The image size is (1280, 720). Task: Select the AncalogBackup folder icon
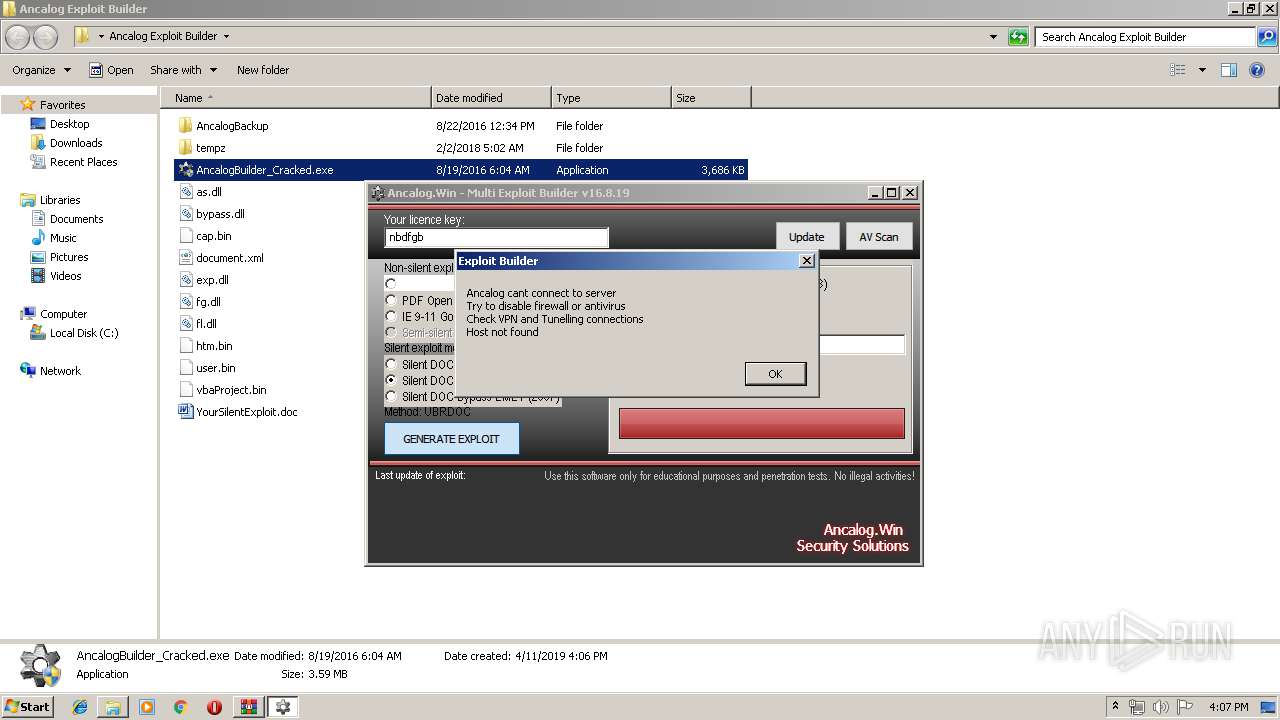click(185, 126)
